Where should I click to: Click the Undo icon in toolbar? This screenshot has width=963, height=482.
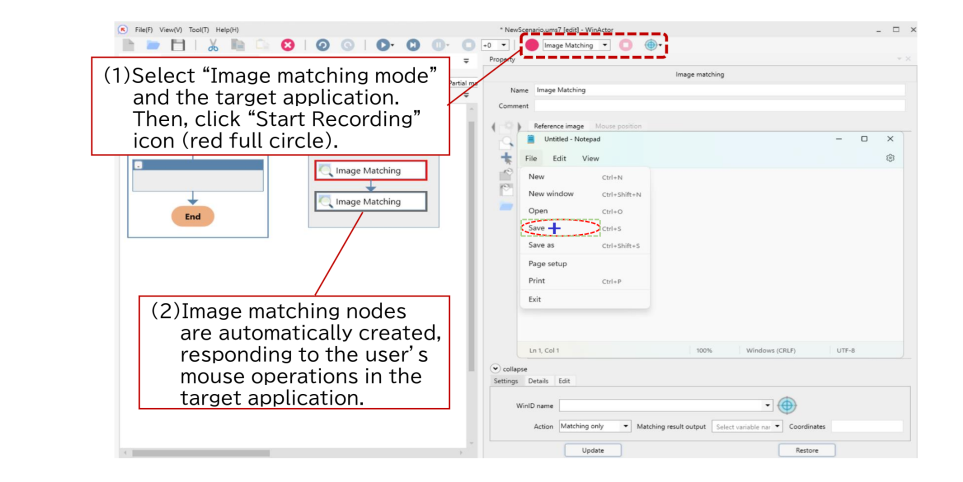tap(322, 45)
